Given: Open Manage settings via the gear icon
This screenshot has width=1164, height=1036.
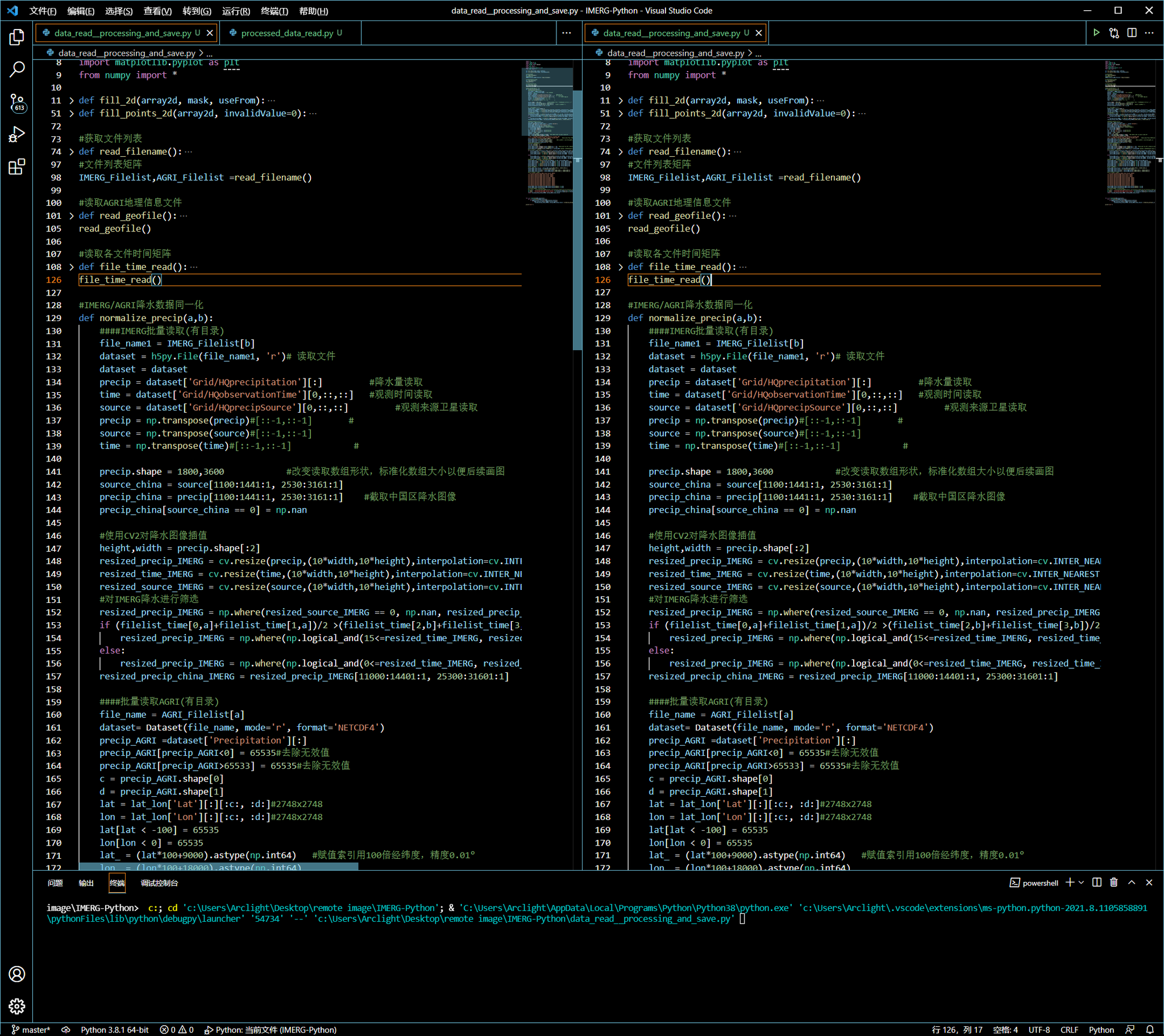Looking at the screenshot, I should tap(16, 1006).
